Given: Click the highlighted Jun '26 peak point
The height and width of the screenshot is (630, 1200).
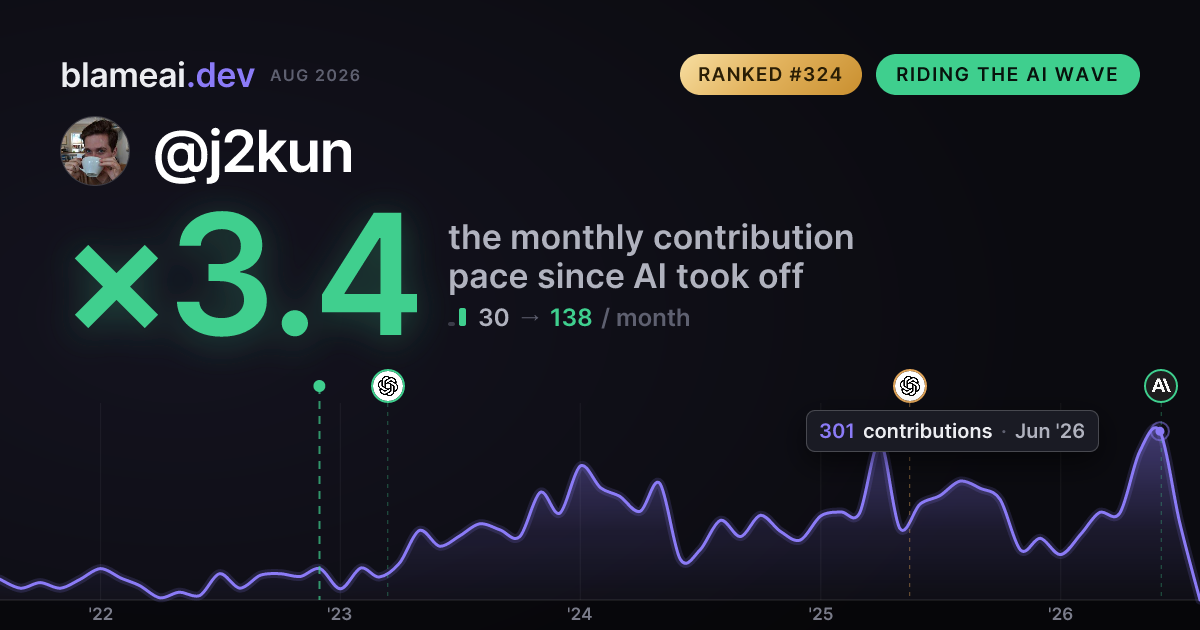Looking at the screenshot, I should (1160, 432).
